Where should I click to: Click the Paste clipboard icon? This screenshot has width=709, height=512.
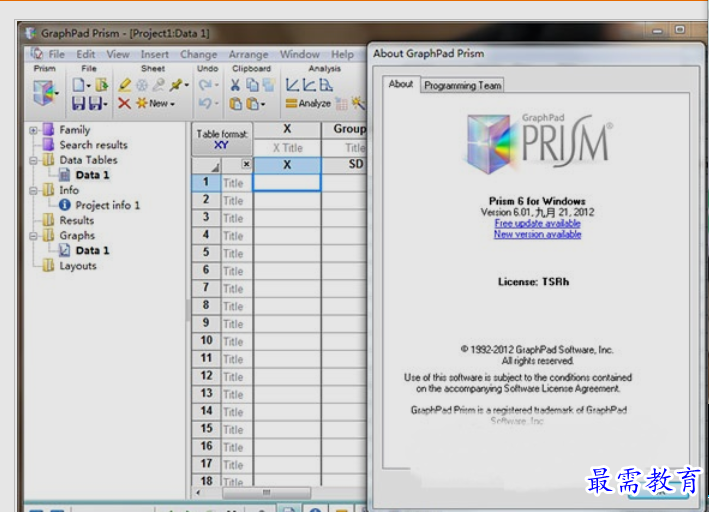pos(236,104)
